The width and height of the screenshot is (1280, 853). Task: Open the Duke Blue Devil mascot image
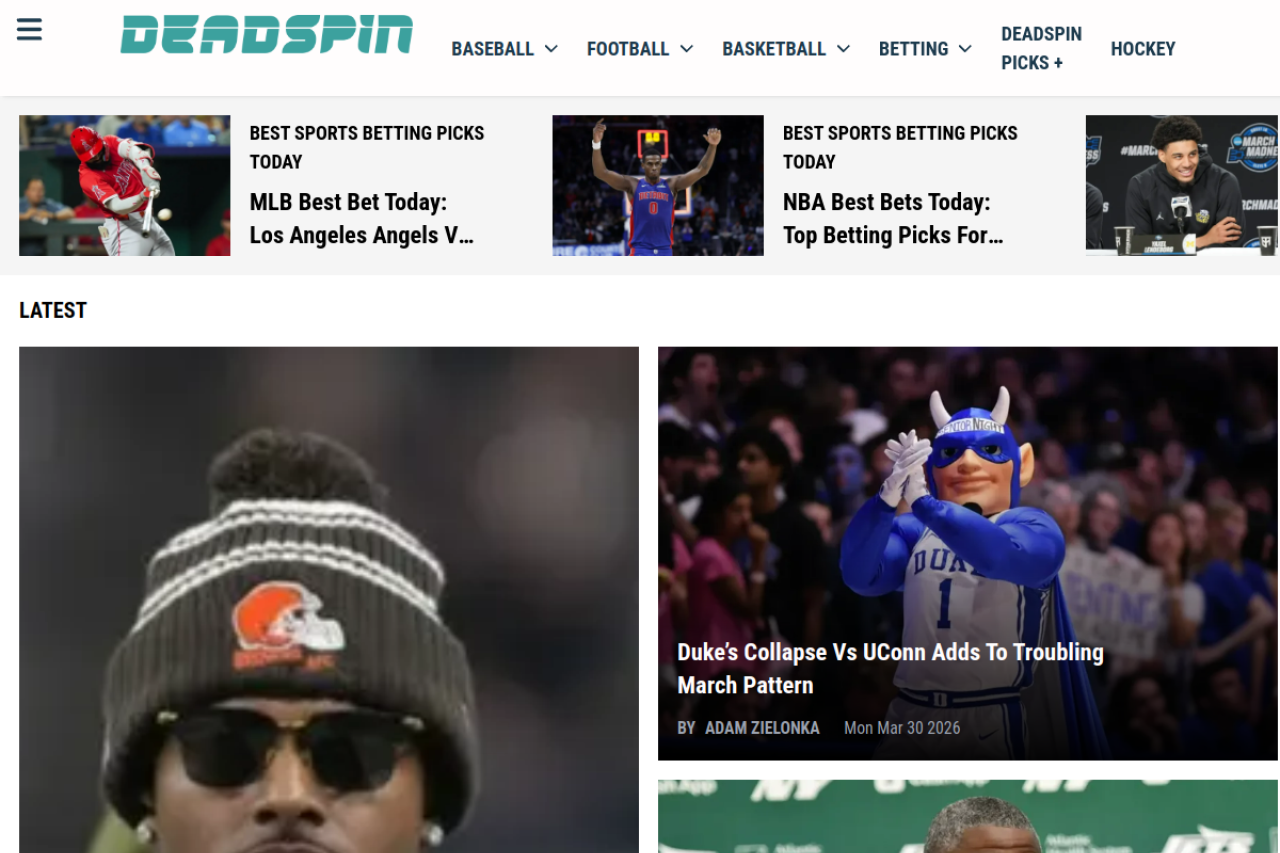968,553
